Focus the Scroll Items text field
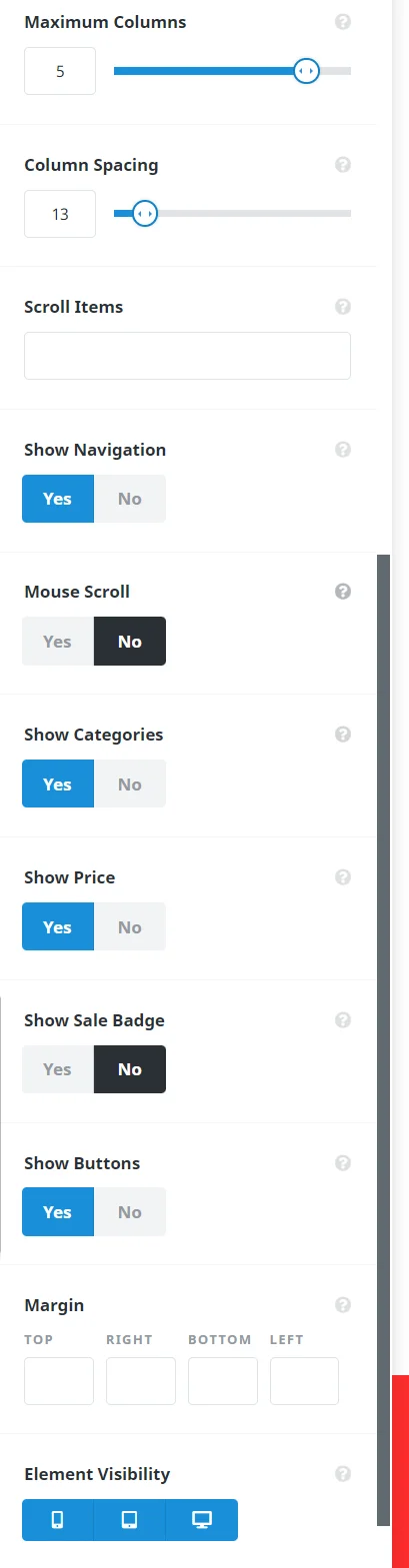This screenshot has width=409, height=1568. click(x=187, y=356)
